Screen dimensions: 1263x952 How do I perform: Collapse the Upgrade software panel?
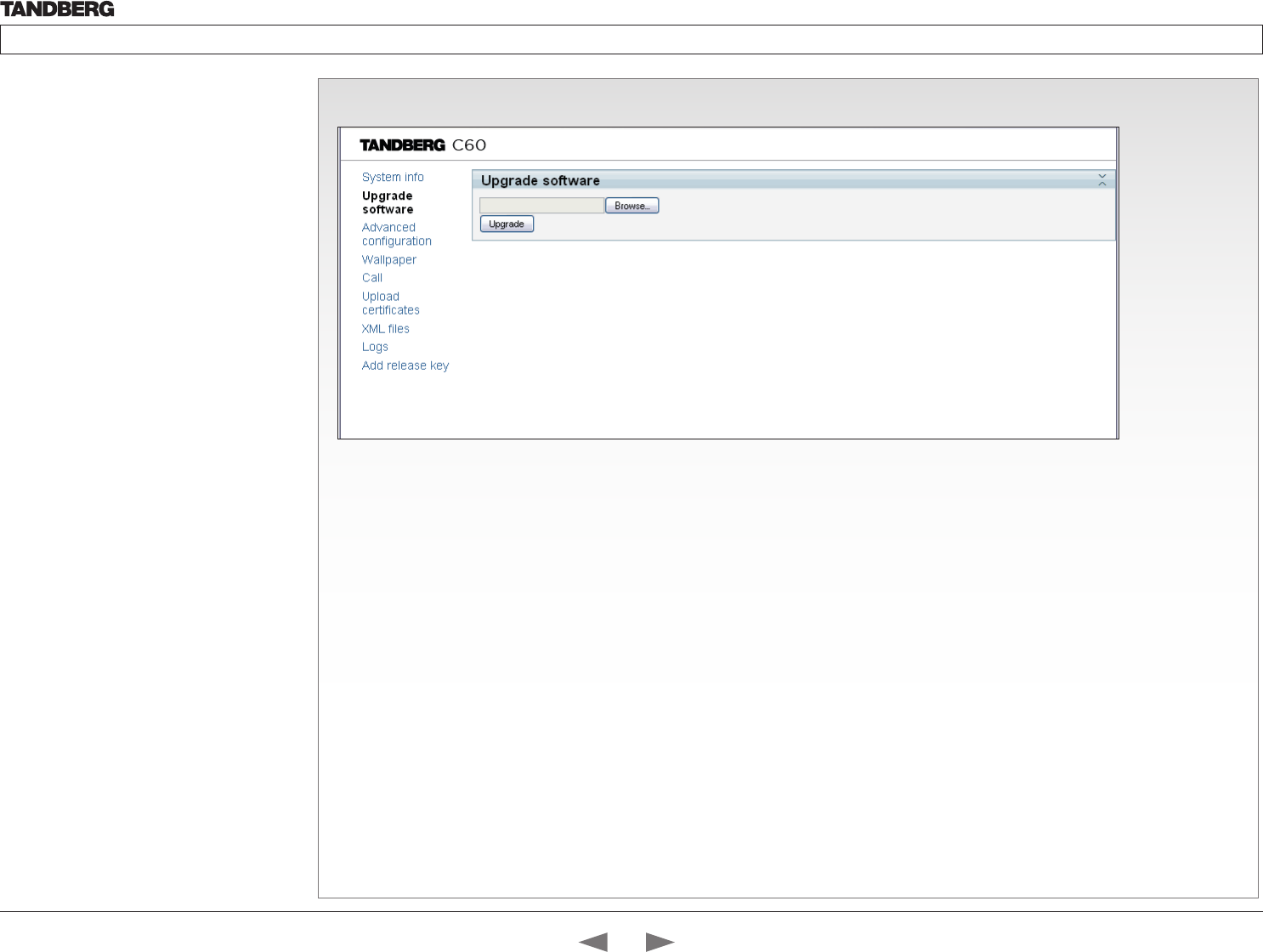tap(1102, 180)
